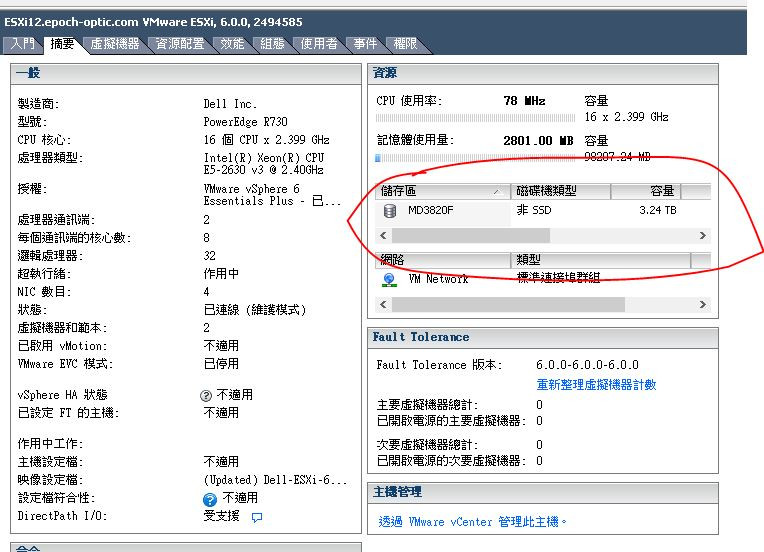764x552 pixels.
Task: Open the DirectPath I/O comment bubble icon
Action: (x=257, y=517)
